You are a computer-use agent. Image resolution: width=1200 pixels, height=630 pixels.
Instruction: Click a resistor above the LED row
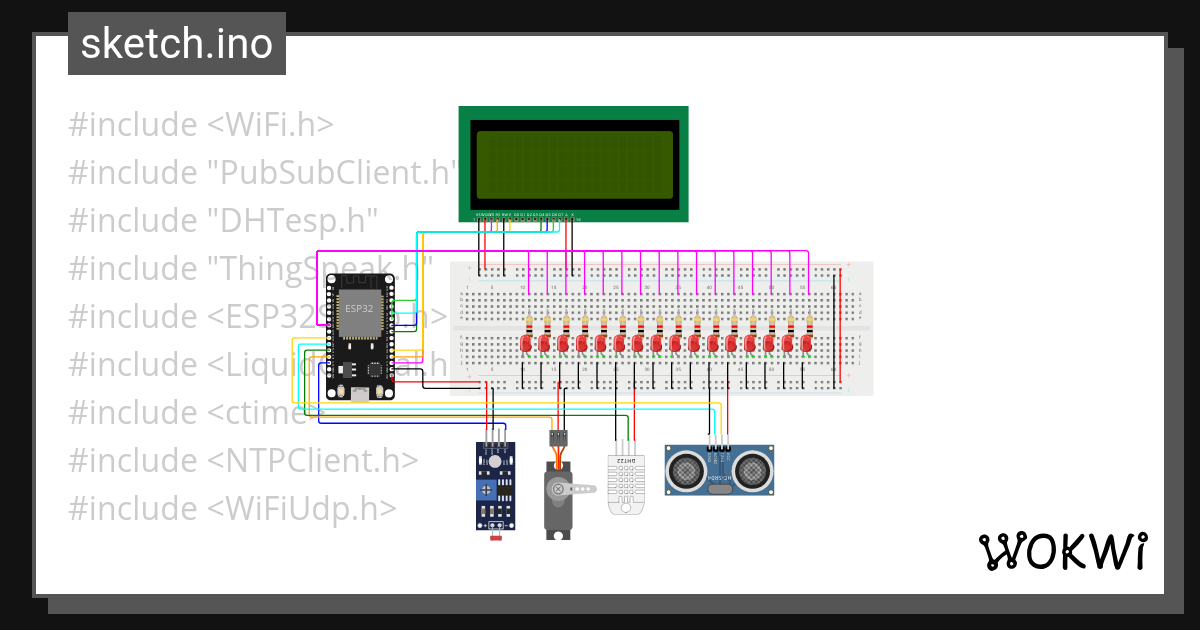tap(529, 322)
